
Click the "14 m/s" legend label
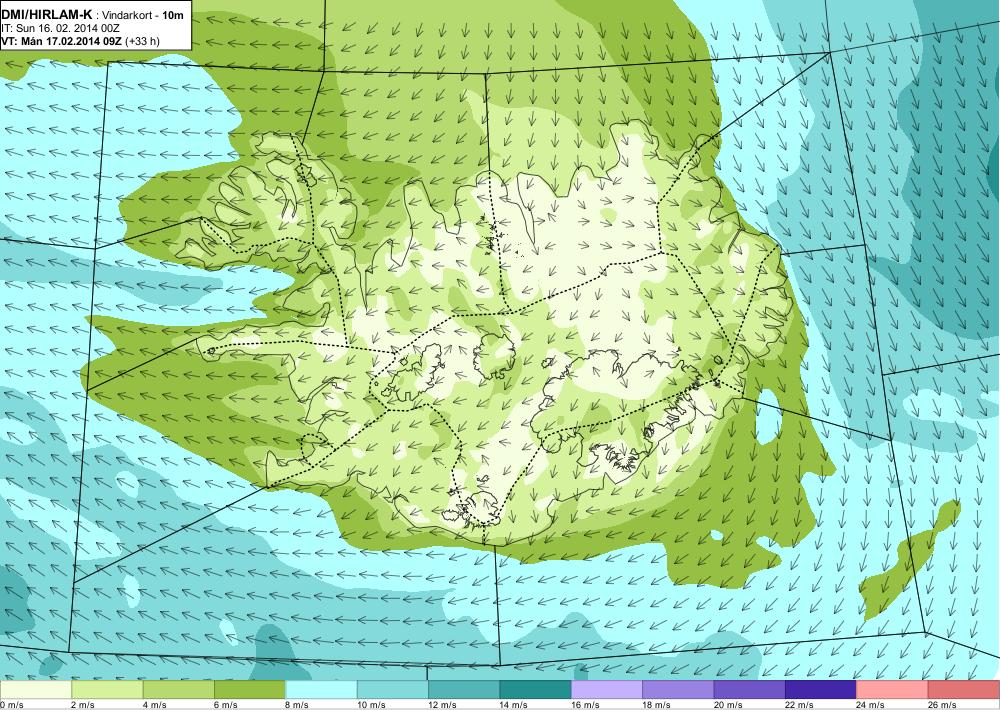[514, 705]
